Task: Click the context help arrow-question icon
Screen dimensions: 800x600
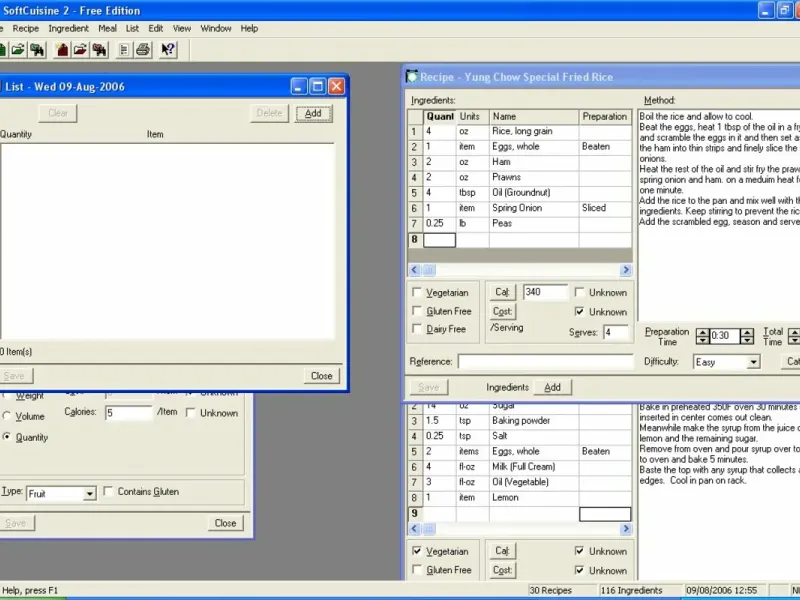Action: click(x=169, y=49)
